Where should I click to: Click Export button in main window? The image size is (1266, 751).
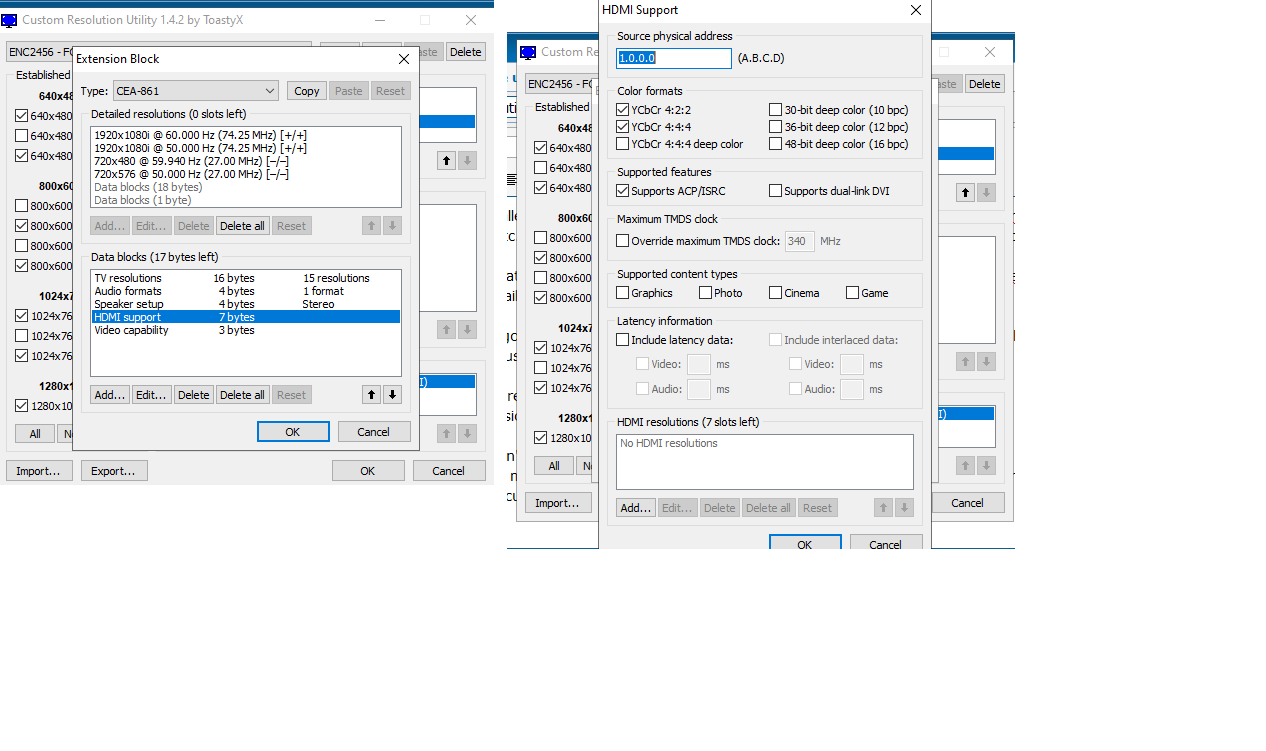pos(114,471)
